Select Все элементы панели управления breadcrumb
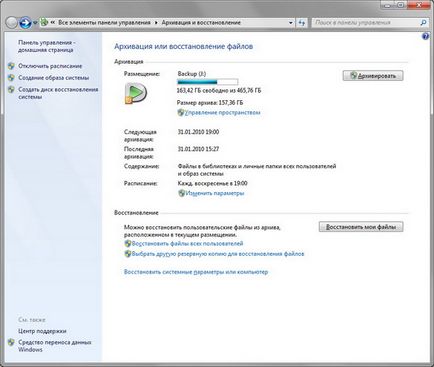 click(104, 23)
